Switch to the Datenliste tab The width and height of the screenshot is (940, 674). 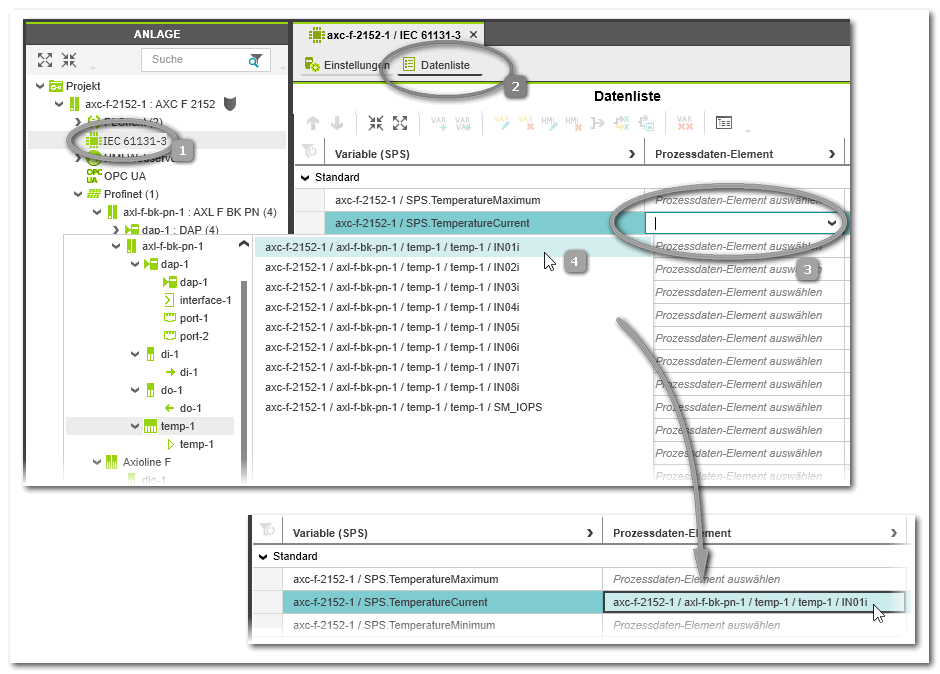(436, 65)
